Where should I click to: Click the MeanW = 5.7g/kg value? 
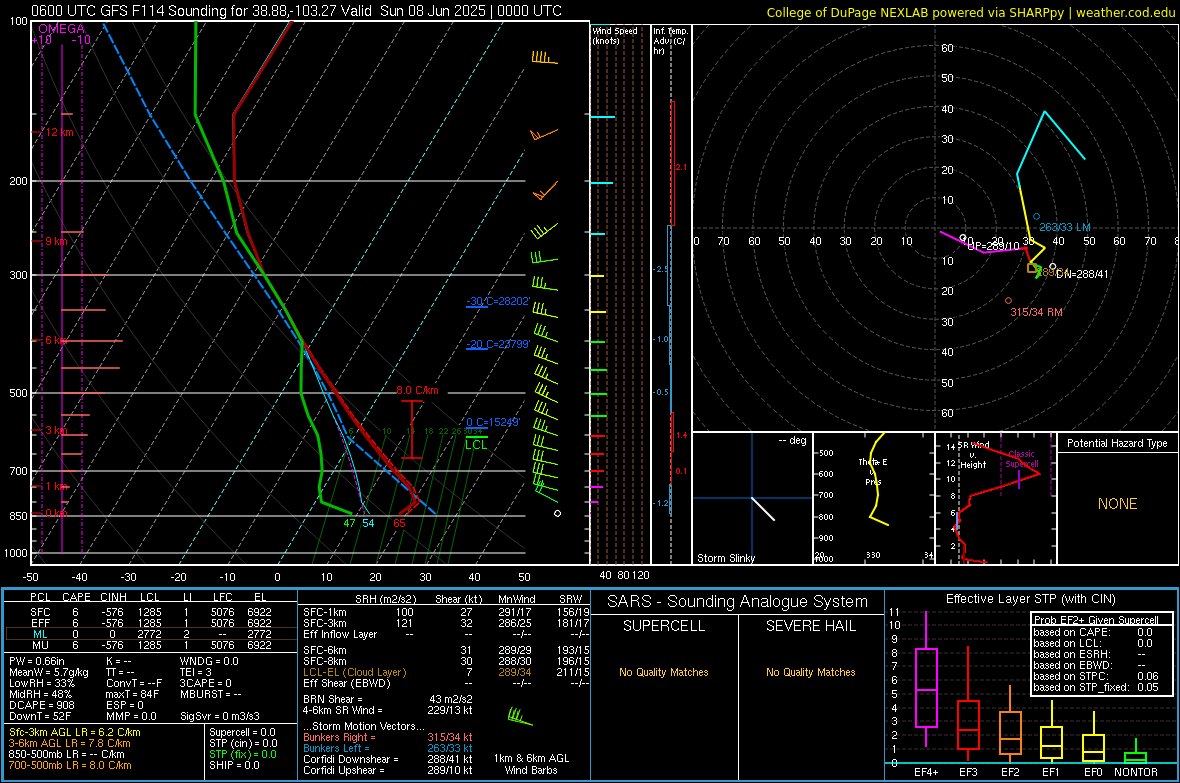[48, 672]
